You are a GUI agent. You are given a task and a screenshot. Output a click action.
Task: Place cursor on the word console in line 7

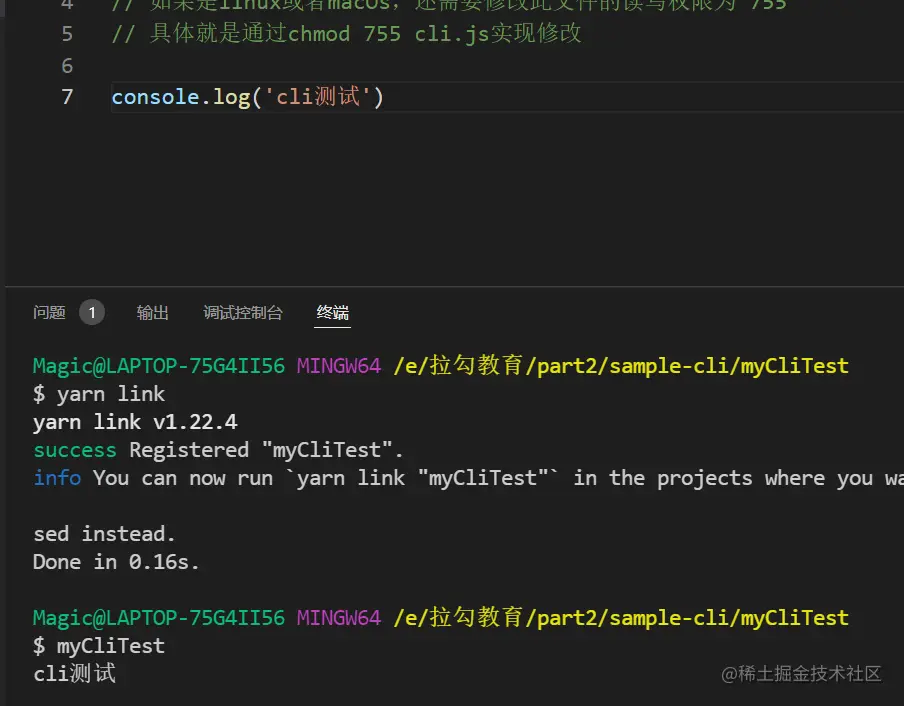point(155,97)
